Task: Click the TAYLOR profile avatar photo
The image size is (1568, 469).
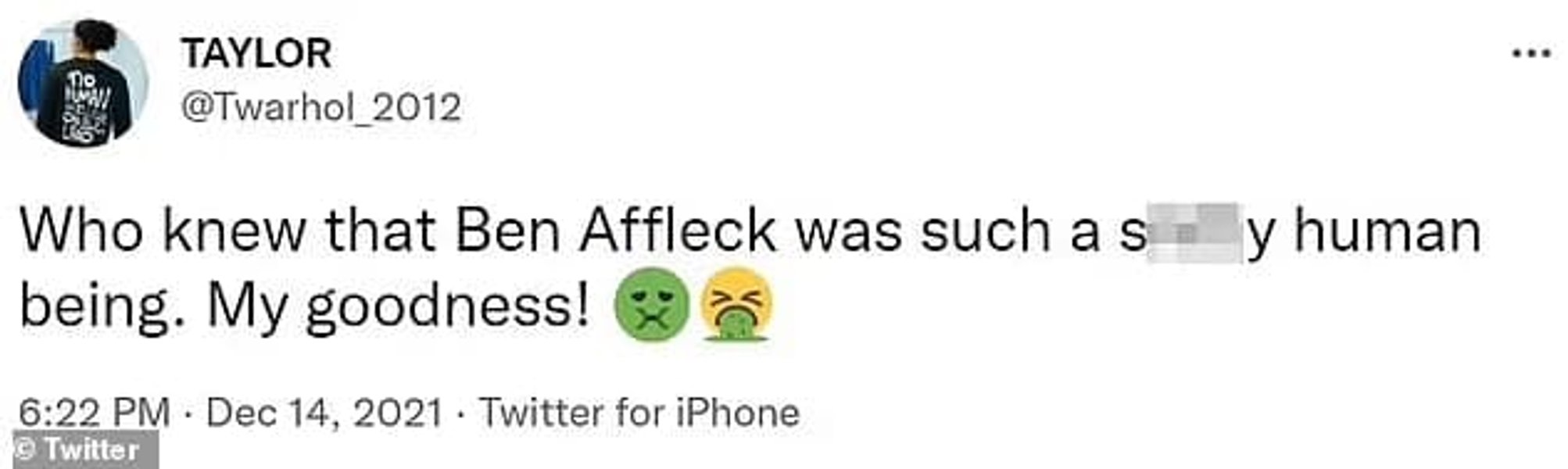Action: pos(82,82)
